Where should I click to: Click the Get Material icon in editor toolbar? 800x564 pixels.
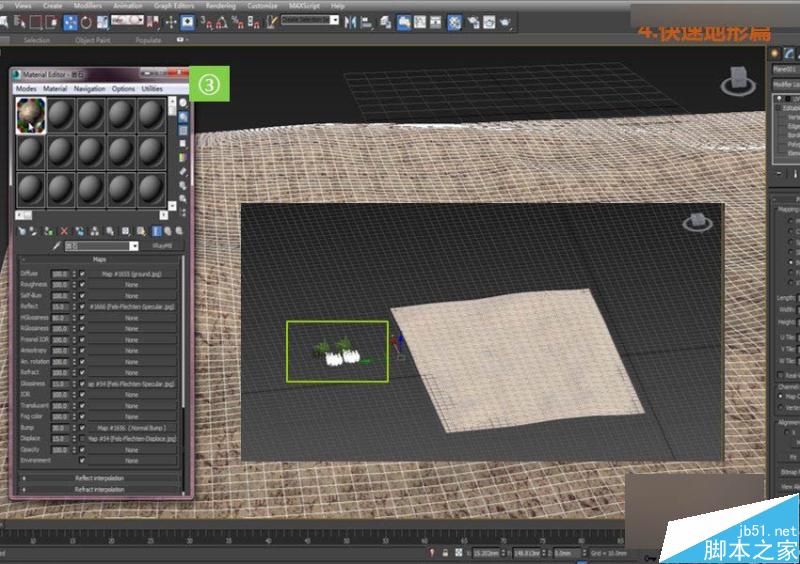click(x=22, y=231)
